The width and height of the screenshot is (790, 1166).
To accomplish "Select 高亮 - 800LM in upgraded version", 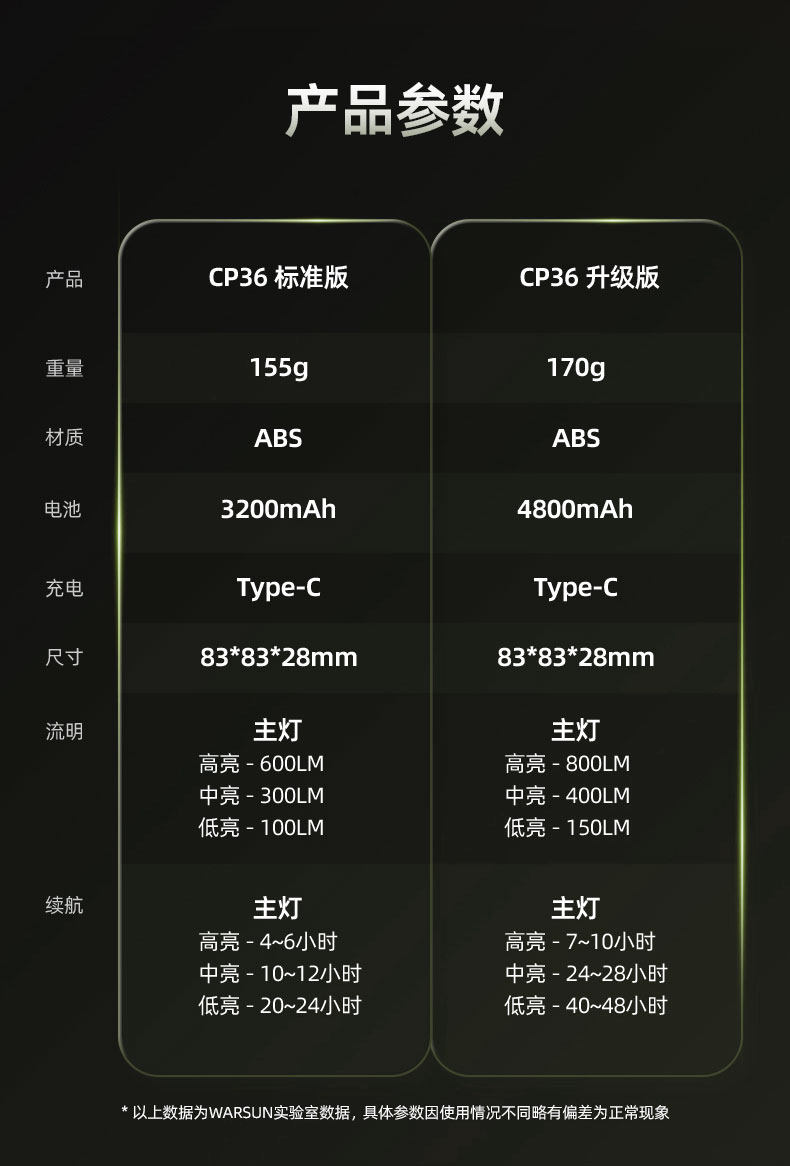I will (x=568, y=764).
